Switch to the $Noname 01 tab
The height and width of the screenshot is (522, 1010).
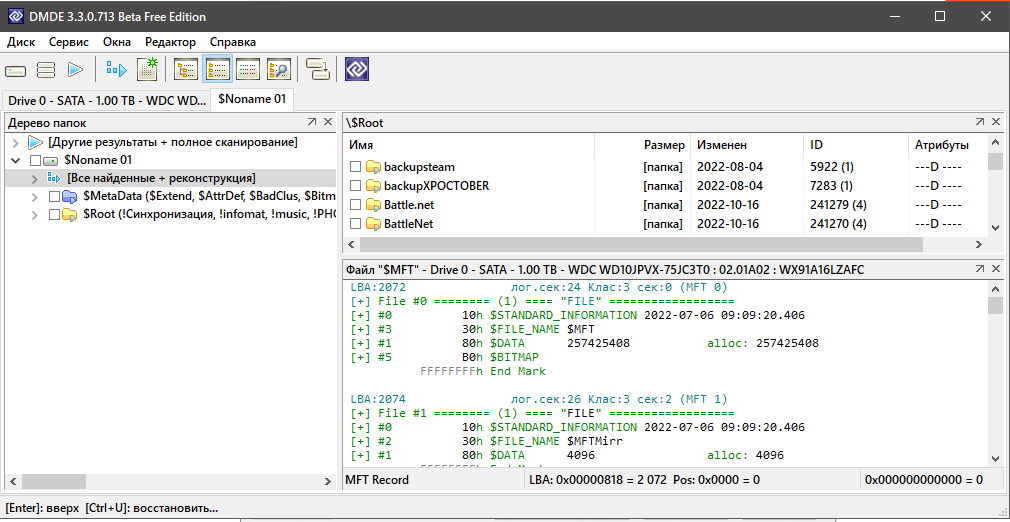click(x=252, y=100)
